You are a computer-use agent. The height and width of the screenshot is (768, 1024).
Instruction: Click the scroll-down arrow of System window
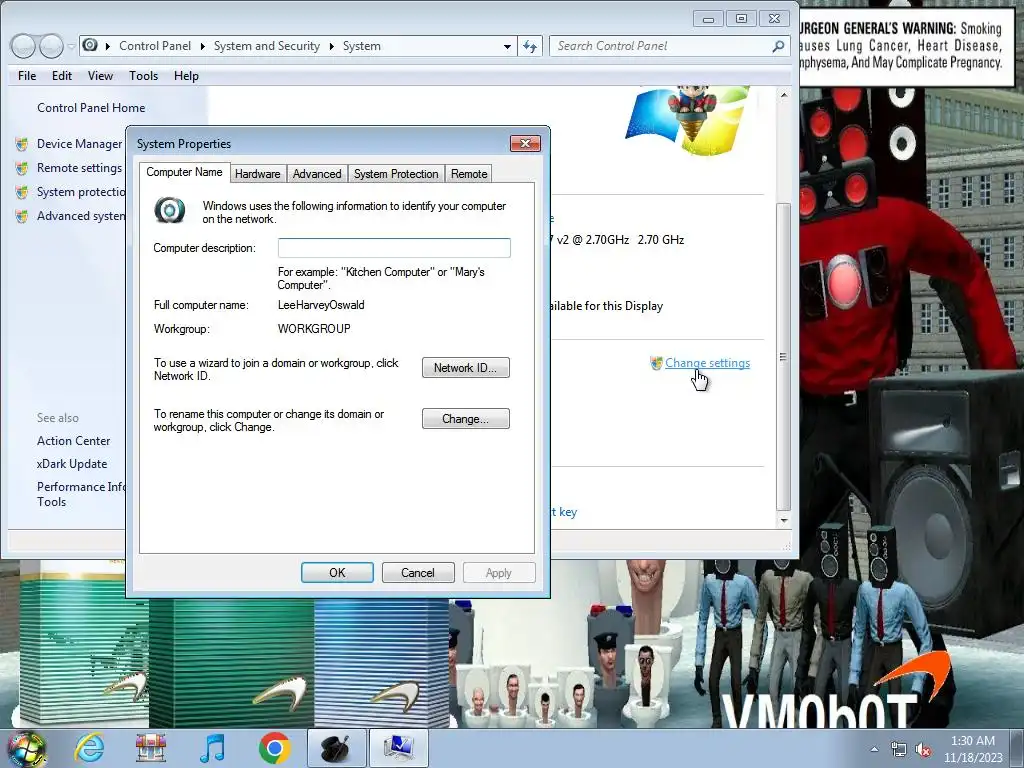tap(784, 520)
